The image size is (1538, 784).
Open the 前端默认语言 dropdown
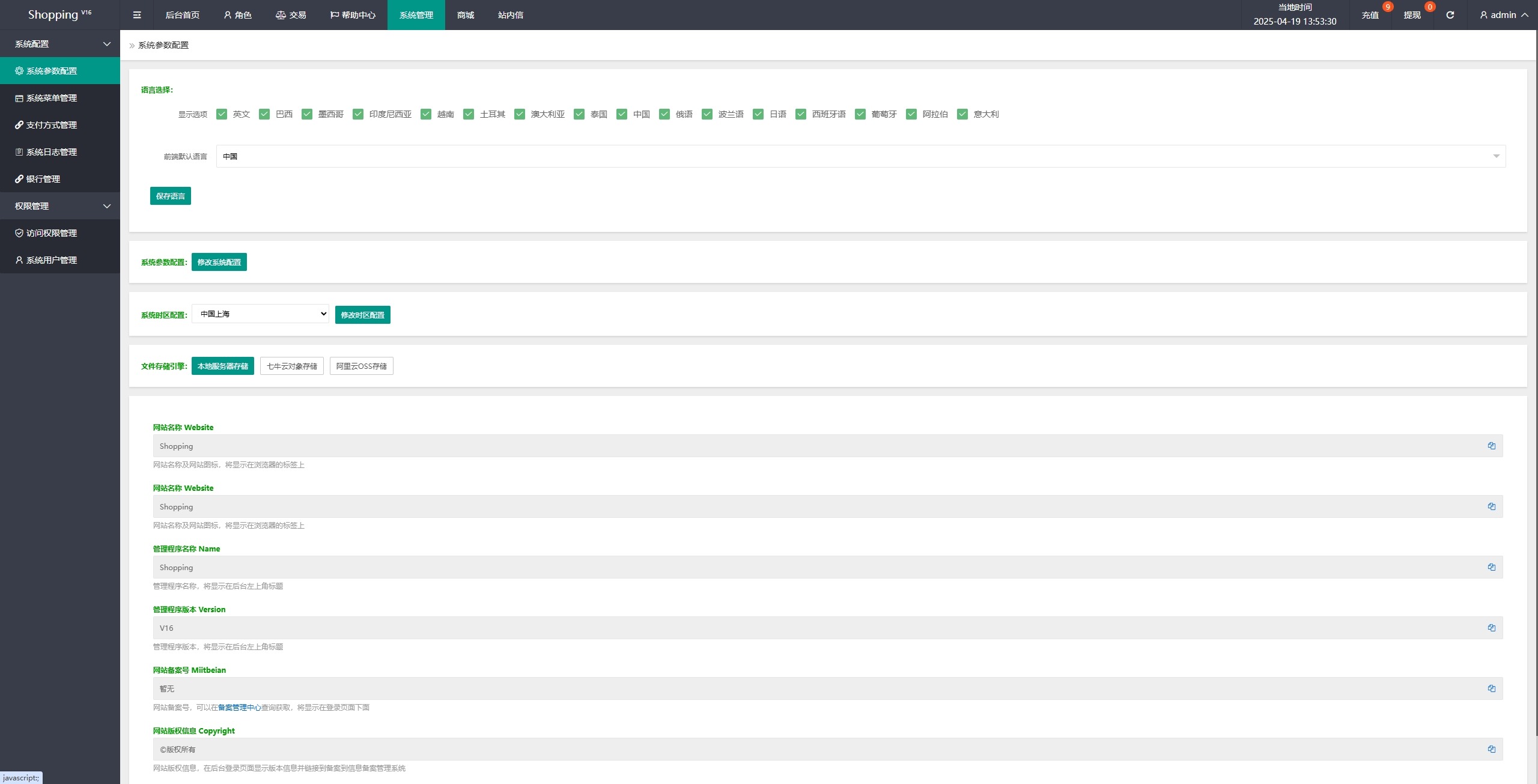tap(860, 156)
